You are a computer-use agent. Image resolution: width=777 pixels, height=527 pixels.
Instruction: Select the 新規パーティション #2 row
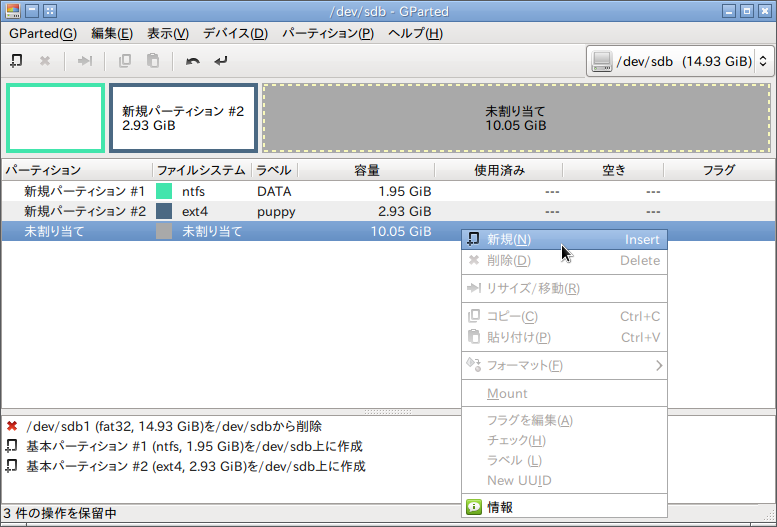(388, 211)
